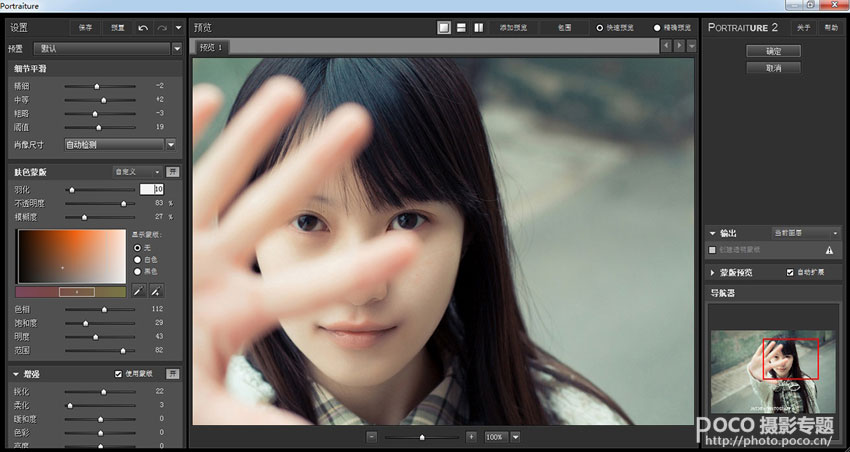Open the 帮助 help button

(830, 28)
